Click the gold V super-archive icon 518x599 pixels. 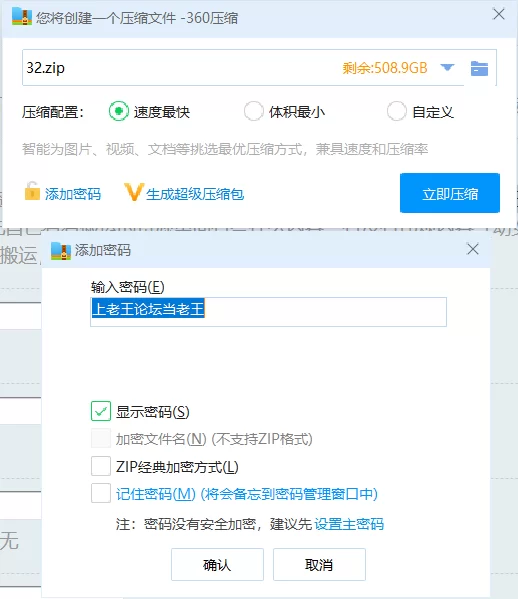tap(134, 192)
